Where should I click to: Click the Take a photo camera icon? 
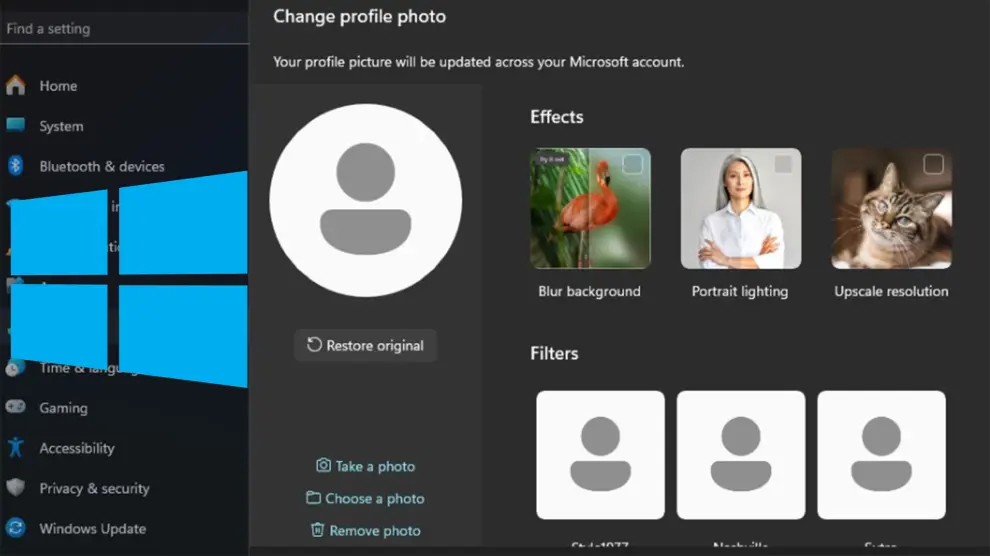[x=323, y=466]
